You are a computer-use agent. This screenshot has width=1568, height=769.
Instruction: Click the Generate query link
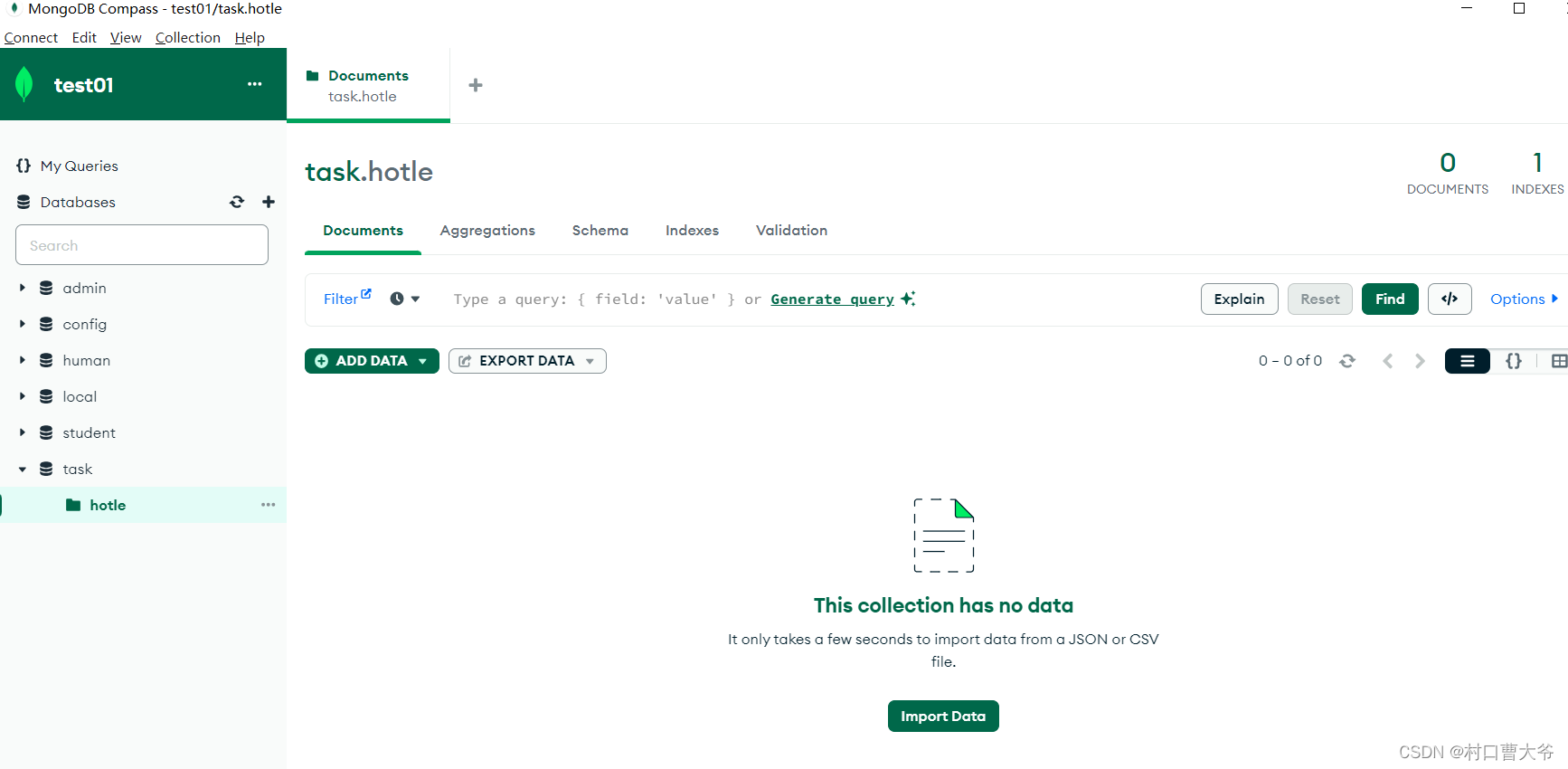pos(832,299)
